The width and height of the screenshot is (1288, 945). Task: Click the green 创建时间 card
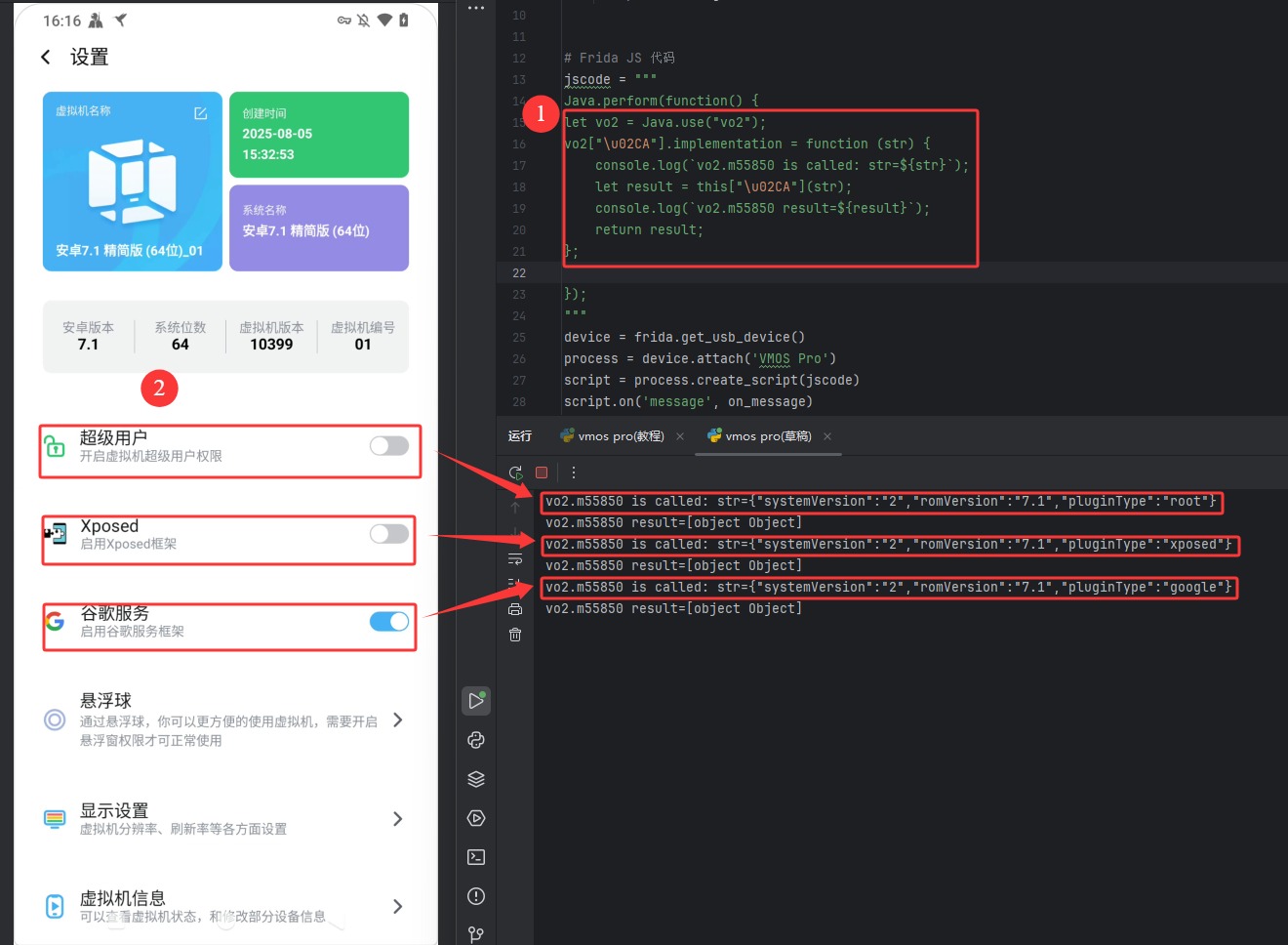click(x=319, y=135)
